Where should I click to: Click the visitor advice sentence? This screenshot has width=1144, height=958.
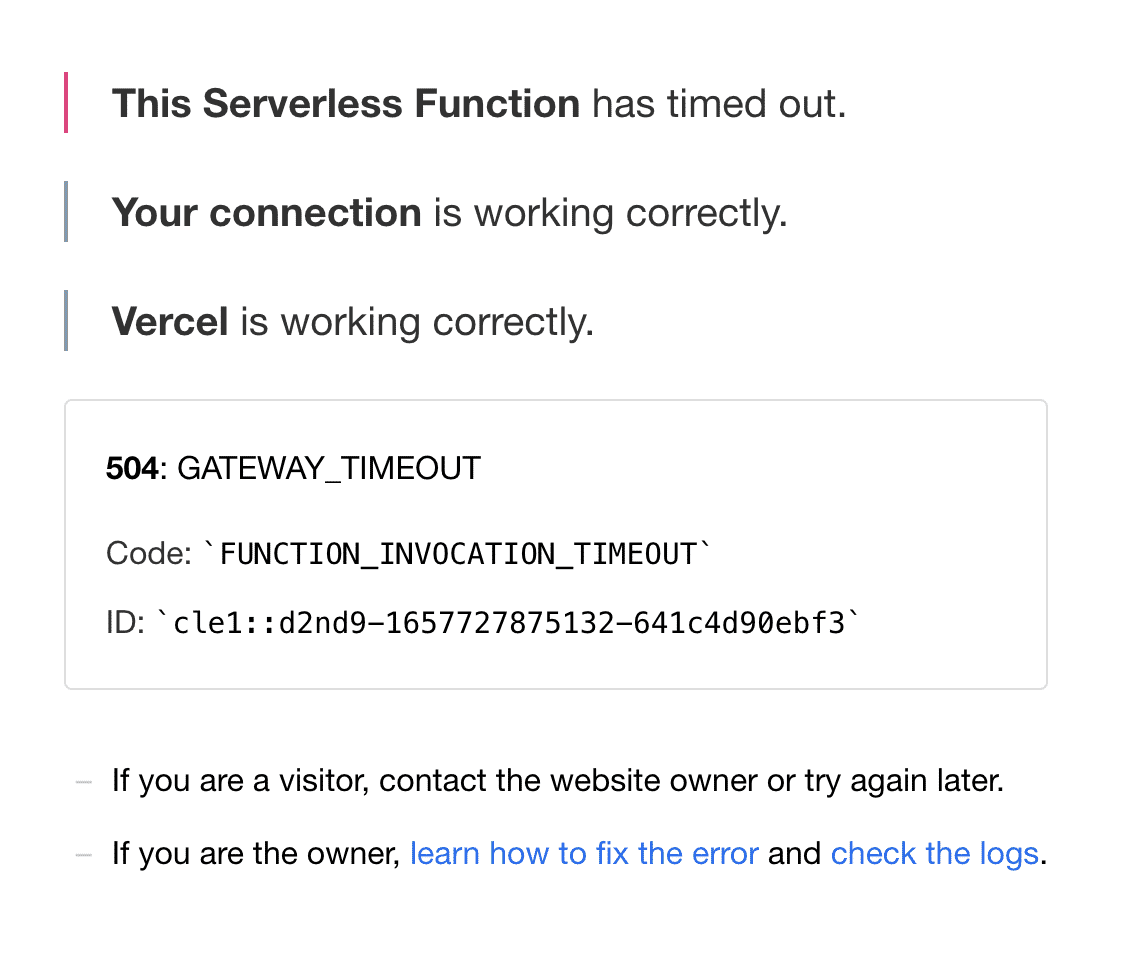558,781
